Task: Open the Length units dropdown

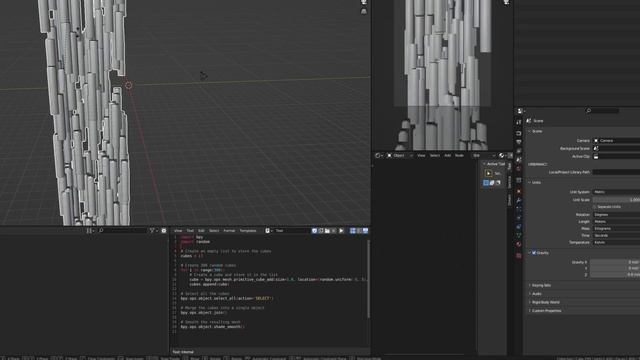Action: pos(616,222)
